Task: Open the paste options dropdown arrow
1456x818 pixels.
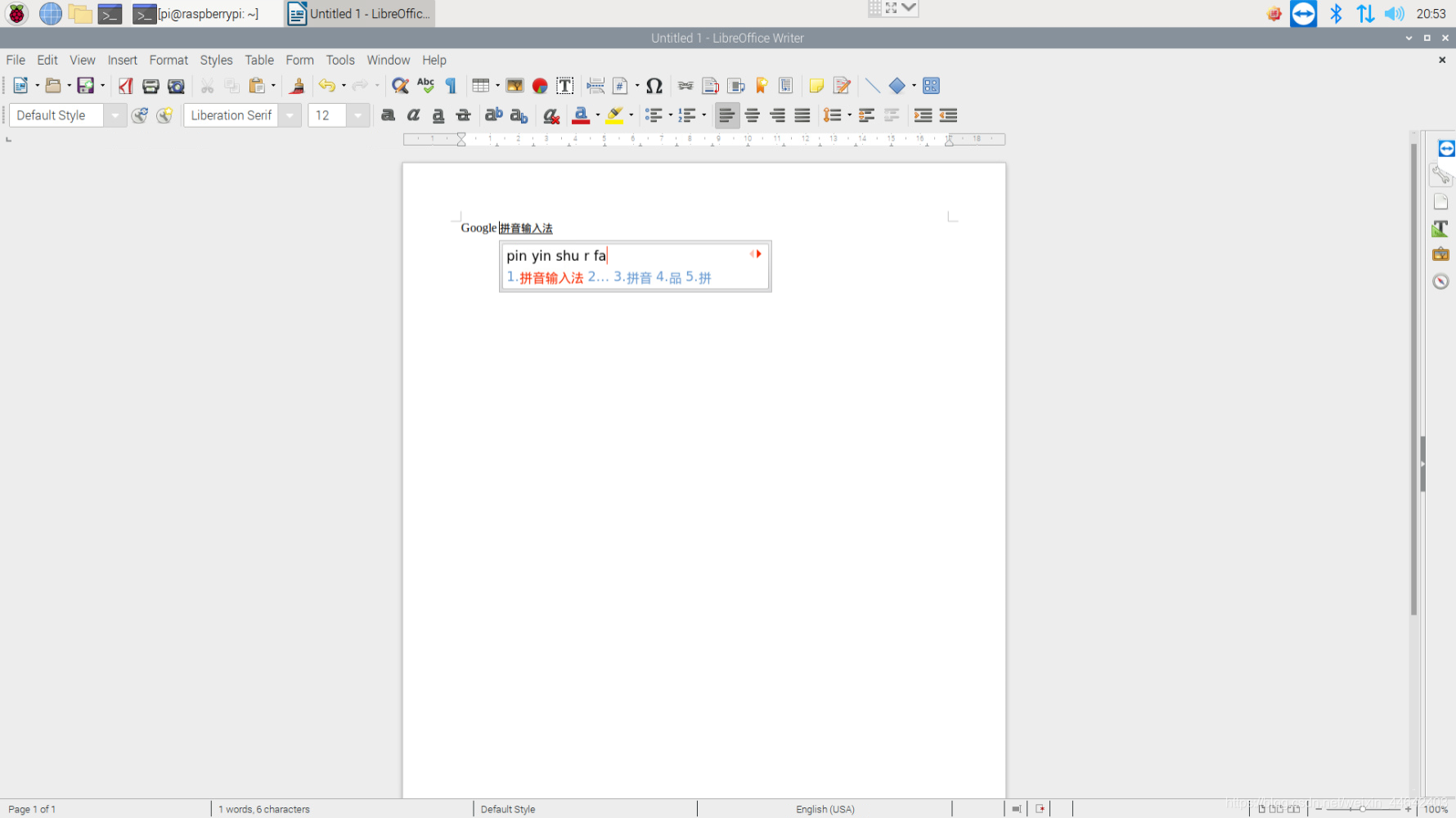Action: point(273,86)
